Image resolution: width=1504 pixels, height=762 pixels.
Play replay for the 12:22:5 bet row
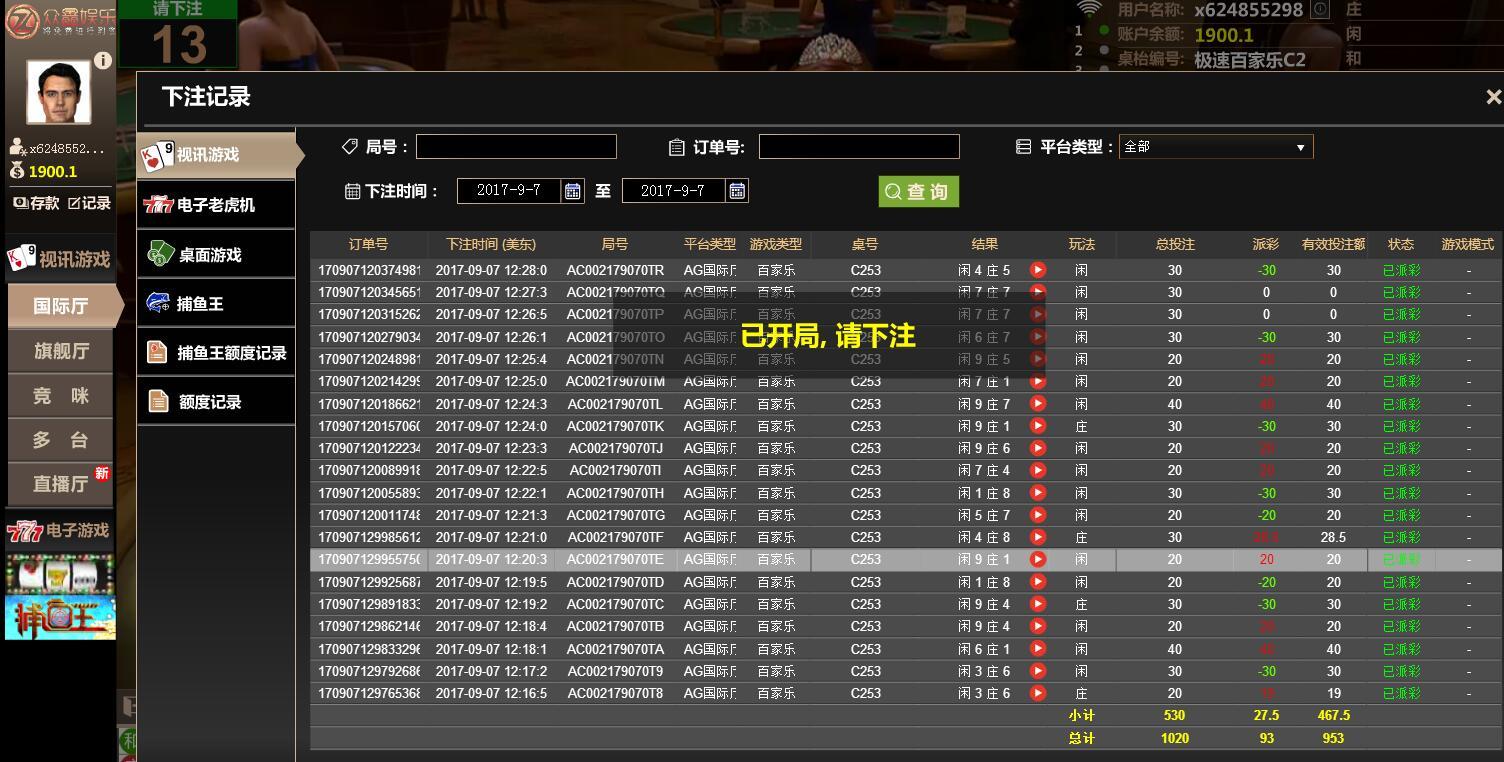(x=1038, y=470)
